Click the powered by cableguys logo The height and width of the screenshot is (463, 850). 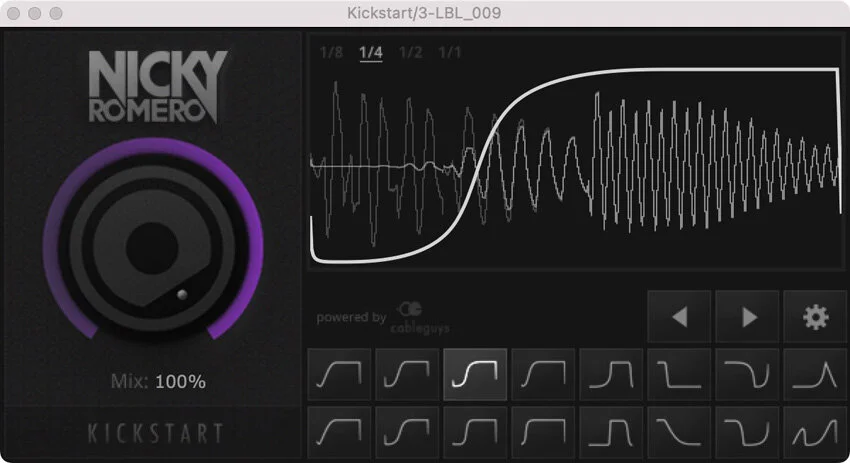[x=383, y=318]
